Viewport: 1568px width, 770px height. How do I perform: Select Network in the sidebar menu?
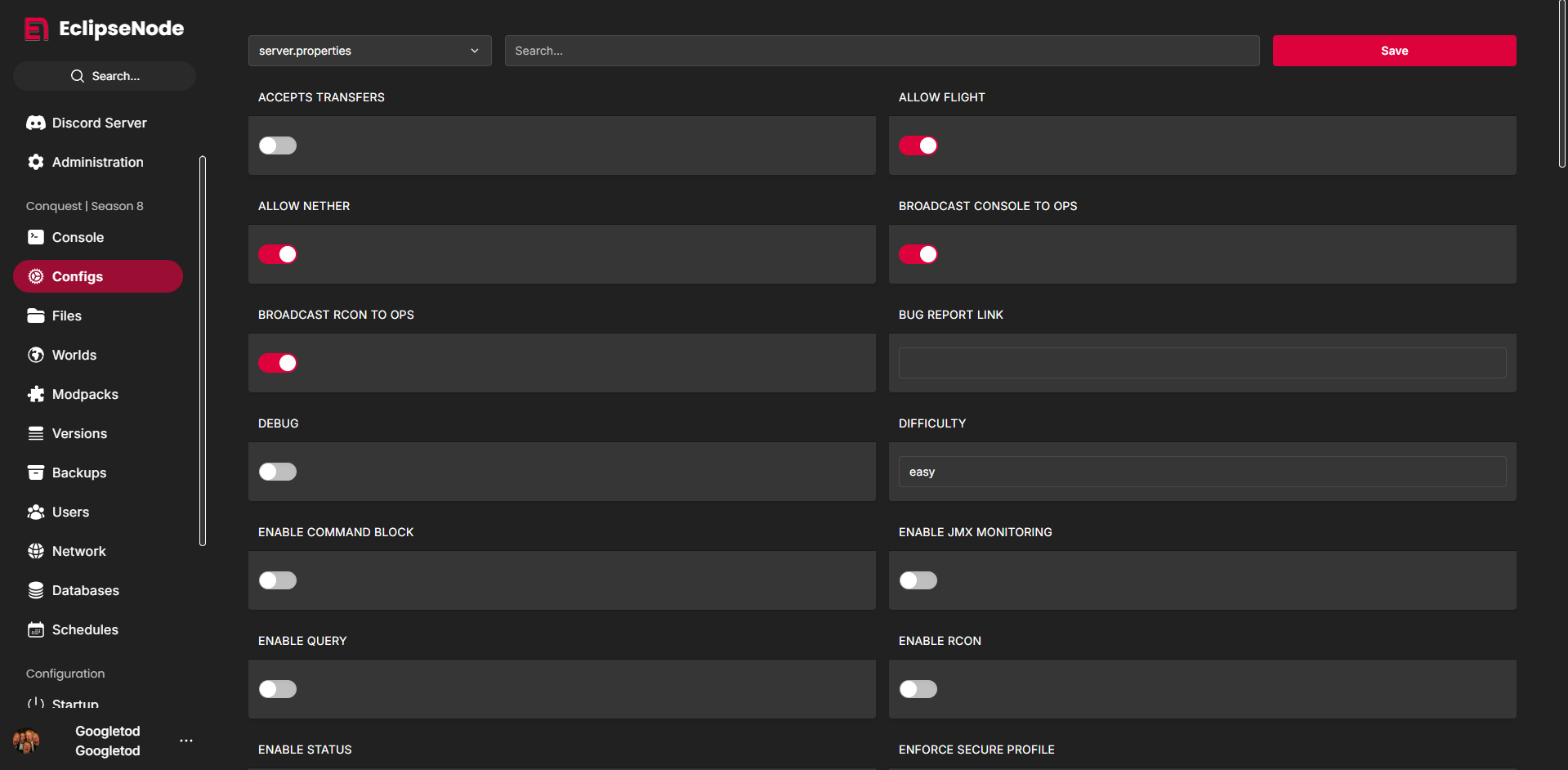coord(78,551)
